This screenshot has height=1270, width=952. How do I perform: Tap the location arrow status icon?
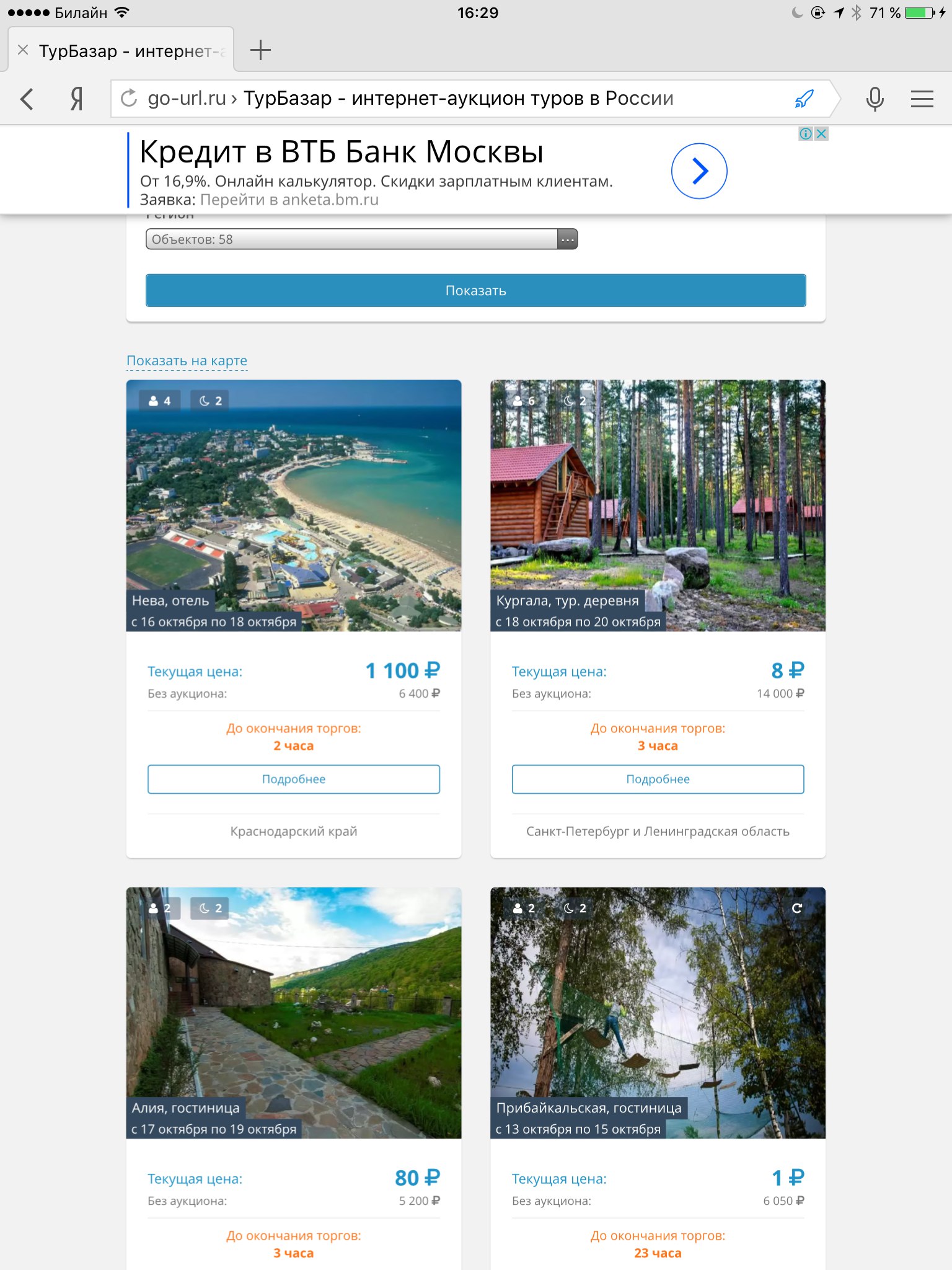[839, 12]
